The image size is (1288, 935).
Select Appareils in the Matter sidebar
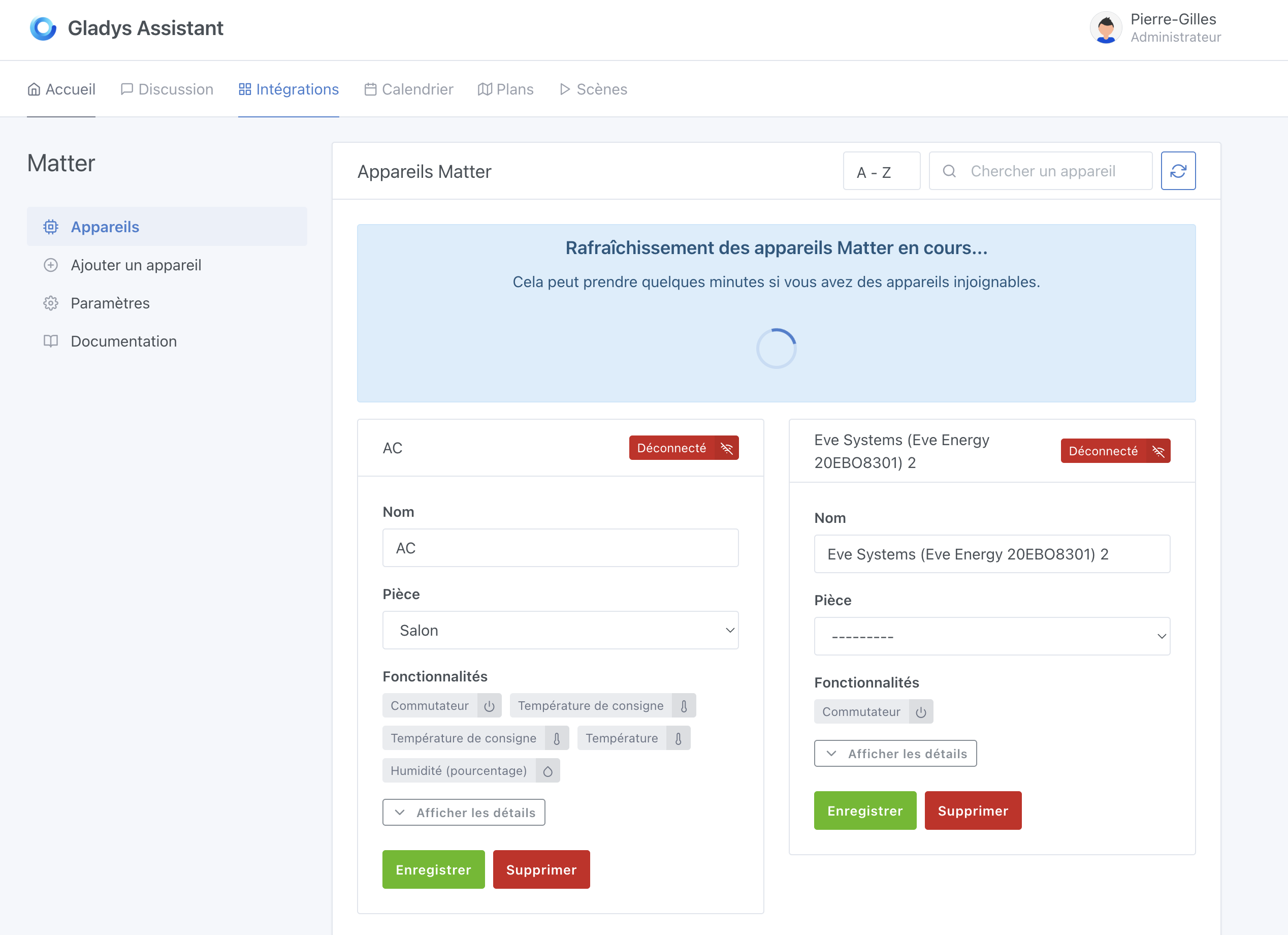pos(167,227)
